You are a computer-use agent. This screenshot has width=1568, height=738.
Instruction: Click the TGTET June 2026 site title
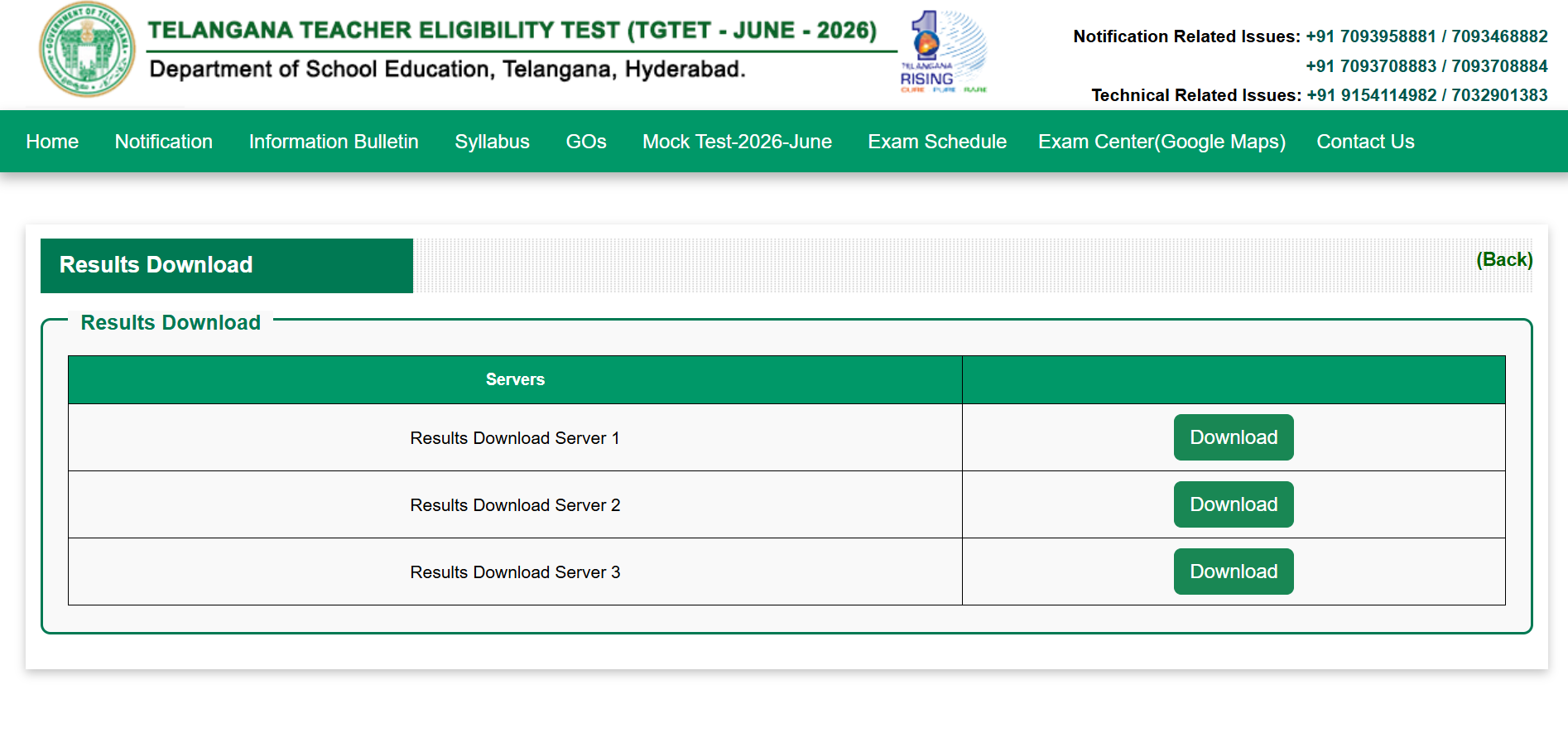pyautogui.click(x=512, y=31)
